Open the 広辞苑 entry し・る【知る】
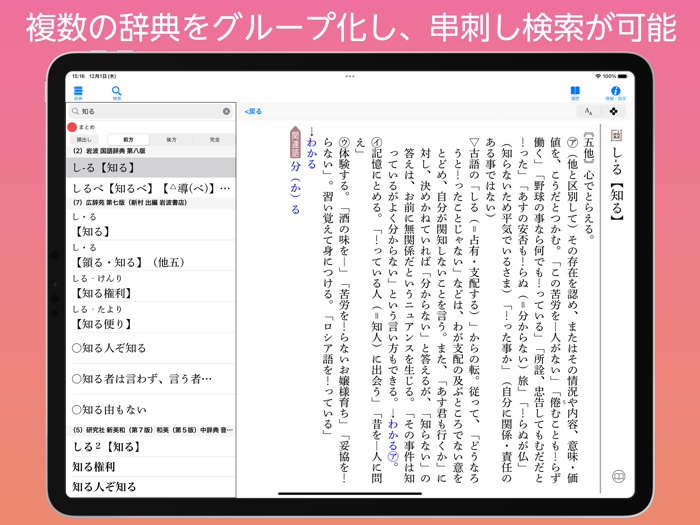This screenshot has height=525, width=700. 150,225
